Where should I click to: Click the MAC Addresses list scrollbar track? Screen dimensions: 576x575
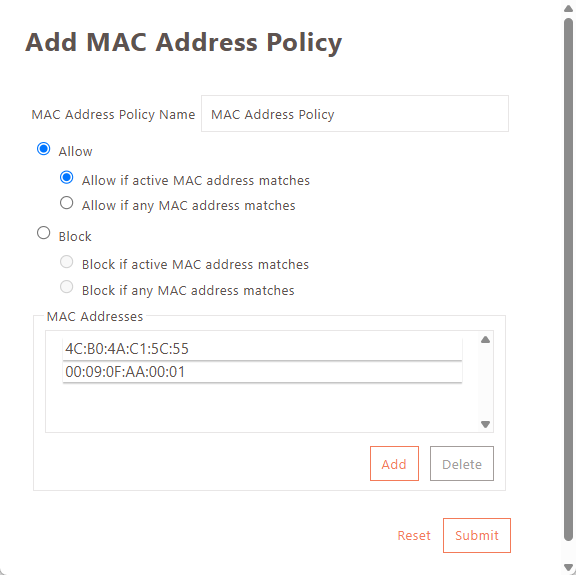(485, 382)
